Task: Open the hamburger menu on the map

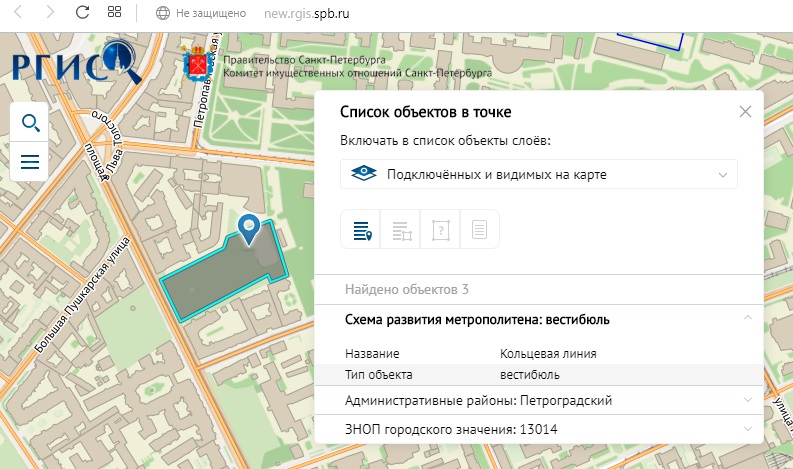Action: click(x=30, y=161)
